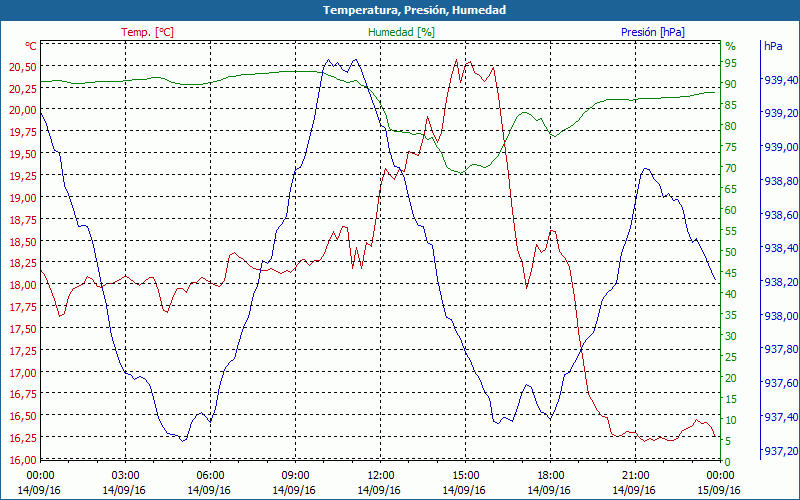Select the red Temp. [°C] legend label
Viewport: 800px width, 500px height.
tap(147, 32)
